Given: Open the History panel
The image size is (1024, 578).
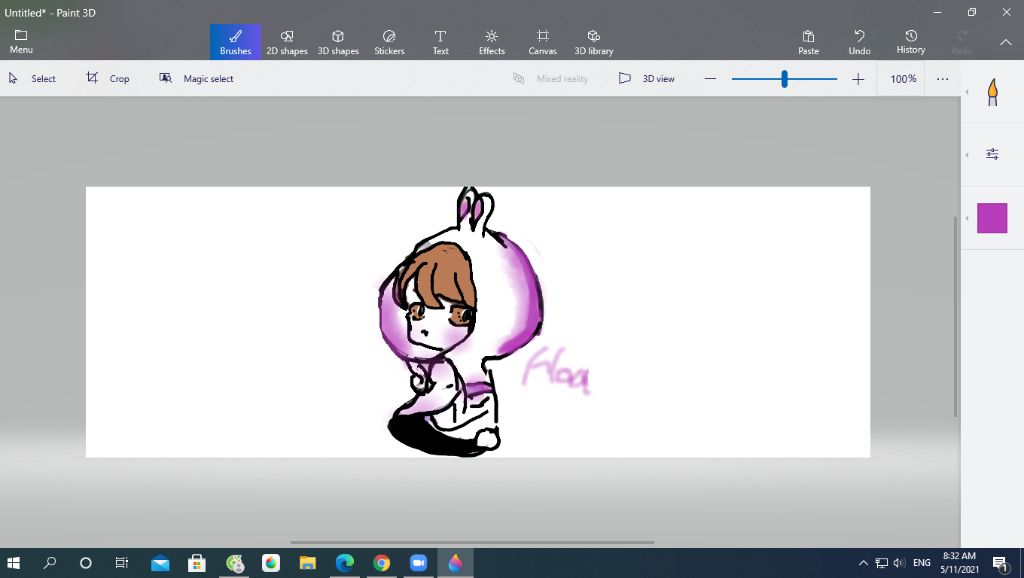Looking at the screenshot, I should pyautogui.click(x=910, y=42).
